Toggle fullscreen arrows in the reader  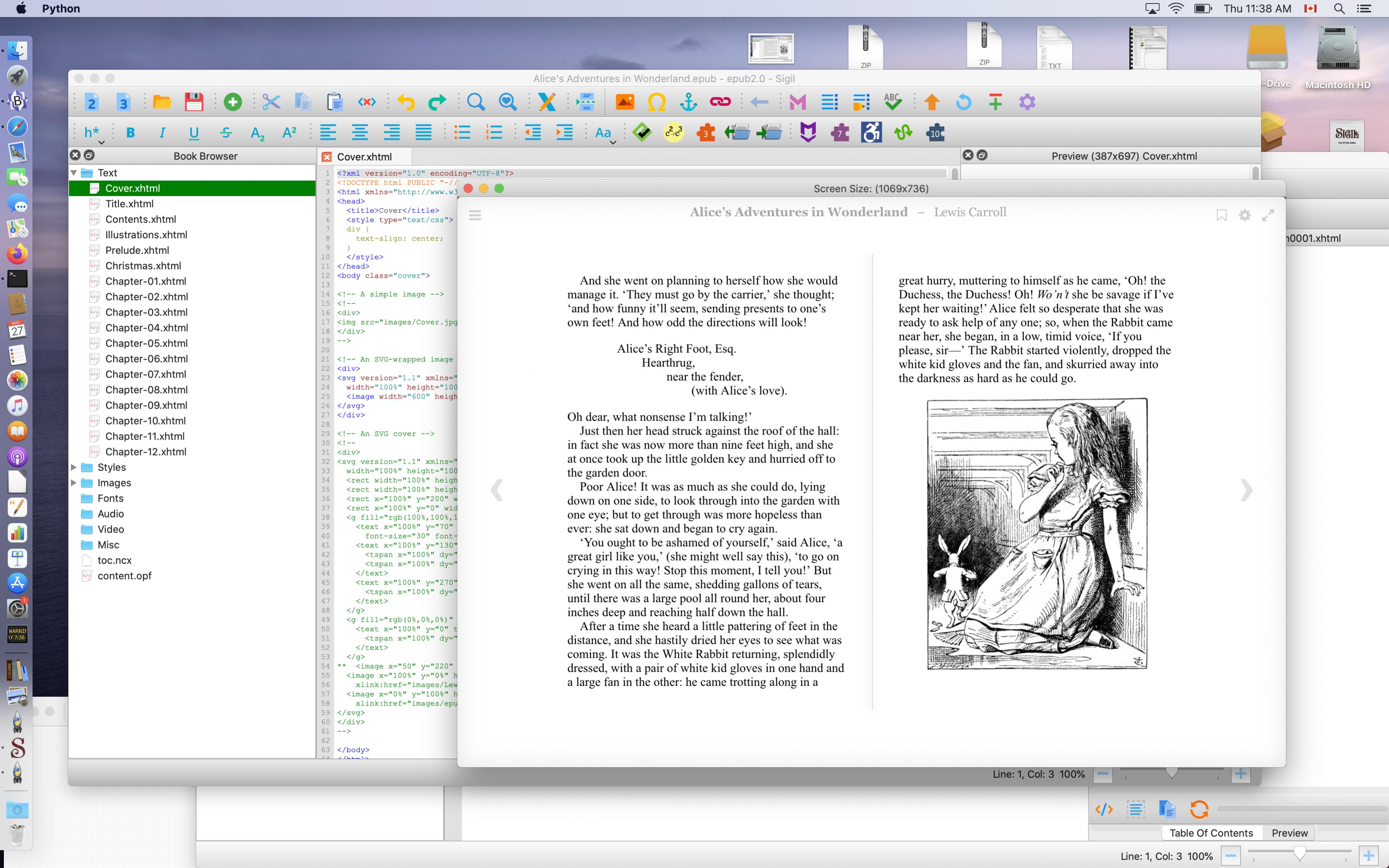pos(1268,215)
